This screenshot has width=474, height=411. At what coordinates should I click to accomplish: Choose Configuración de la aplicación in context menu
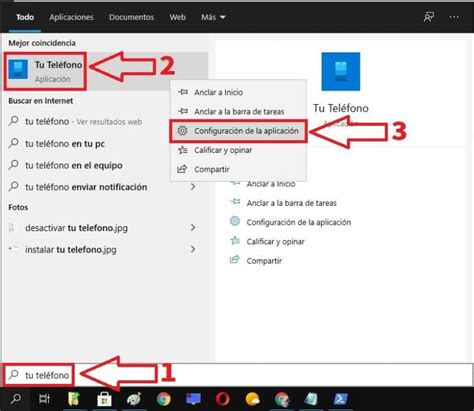point(238,131)
